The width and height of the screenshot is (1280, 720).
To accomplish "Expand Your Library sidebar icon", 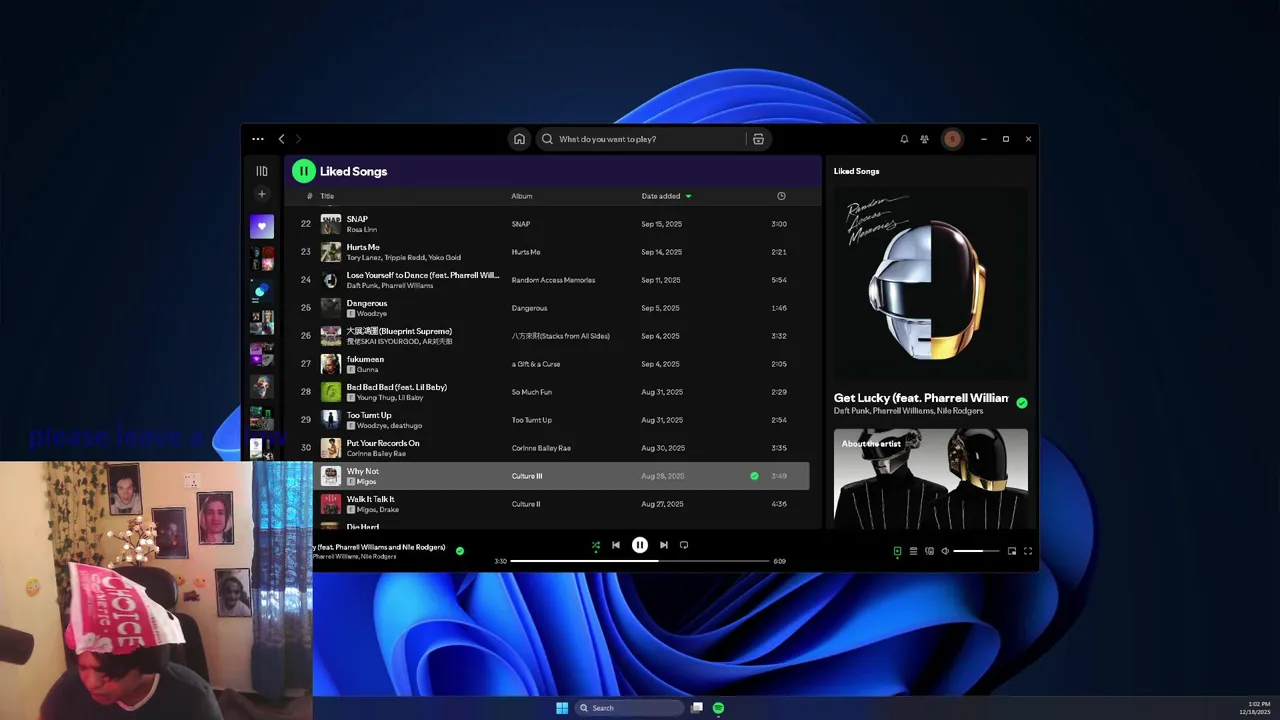I will (262, 171).
